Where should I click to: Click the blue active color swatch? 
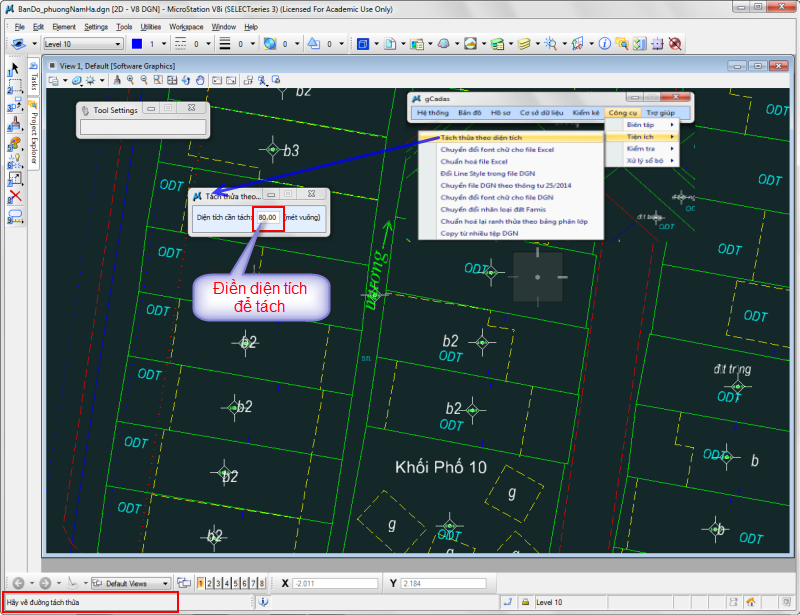[136, 44]
